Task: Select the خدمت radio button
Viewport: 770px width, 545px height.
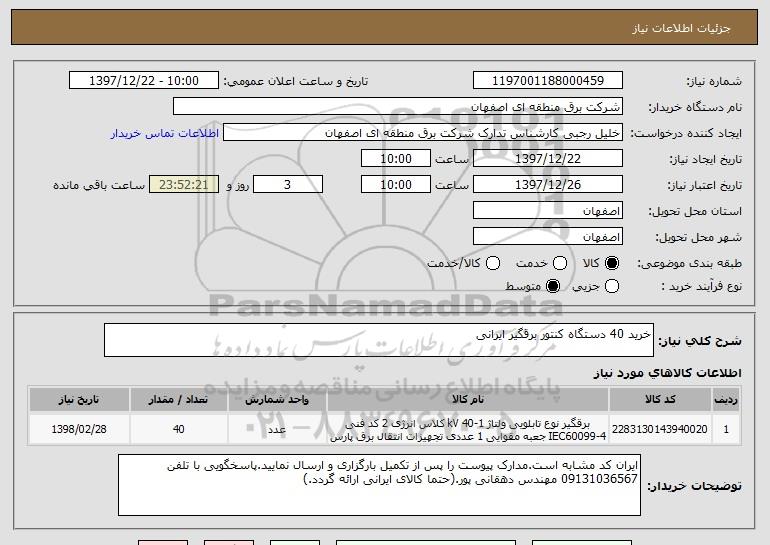Action: pos(560,263)
